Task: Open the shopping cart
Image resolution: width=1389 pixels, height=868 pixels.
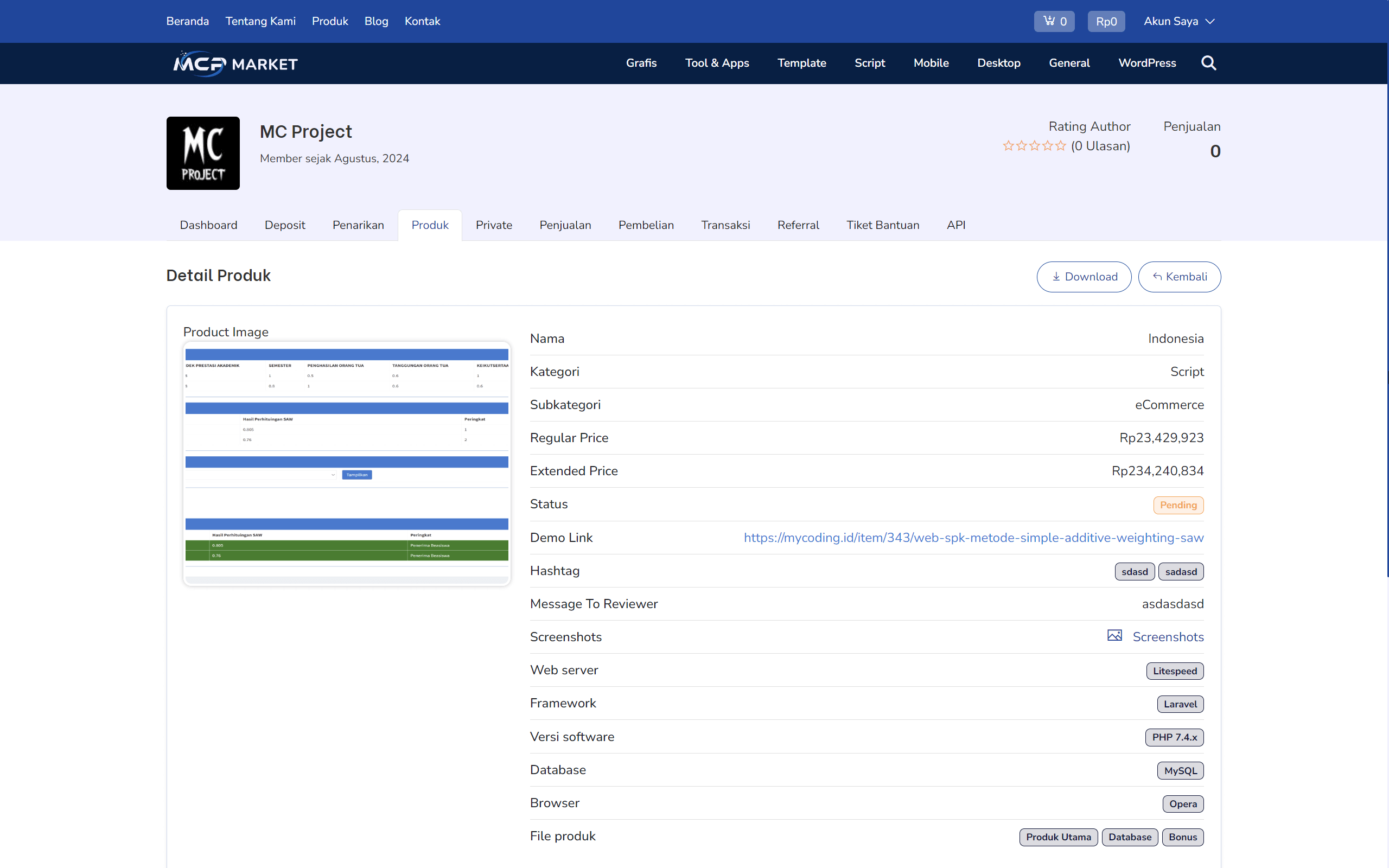Action: pos(1054,21)
